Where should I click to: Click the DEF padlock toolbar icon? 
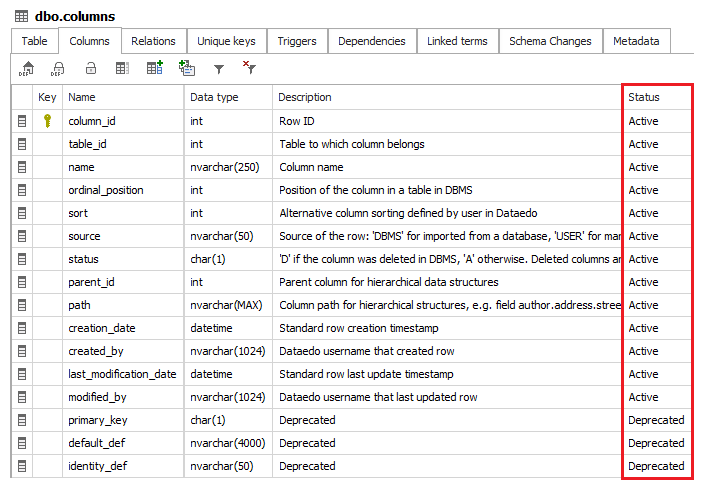58,68
